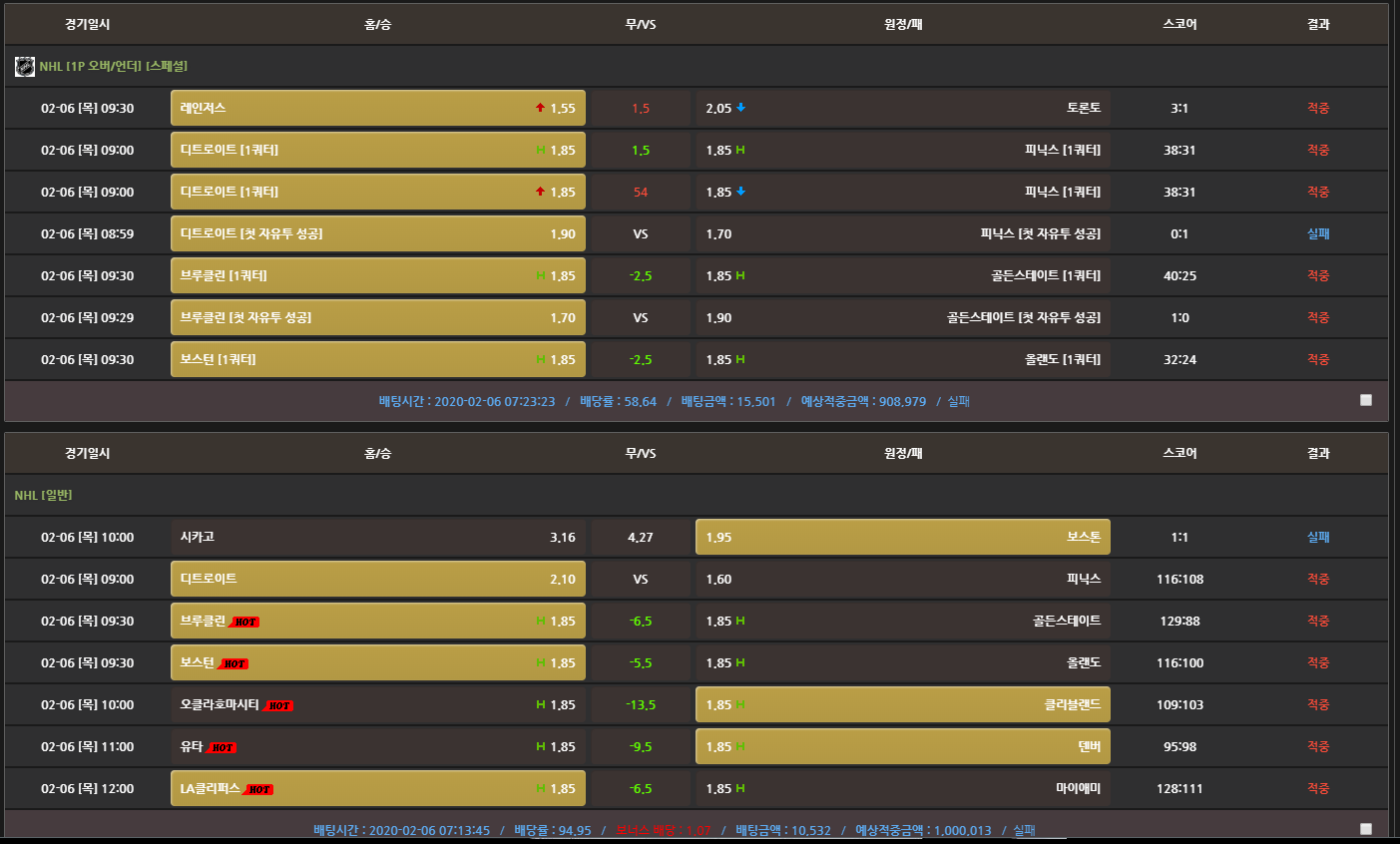Click the red up arrow on the 레인저스 odds

[540, 108]
